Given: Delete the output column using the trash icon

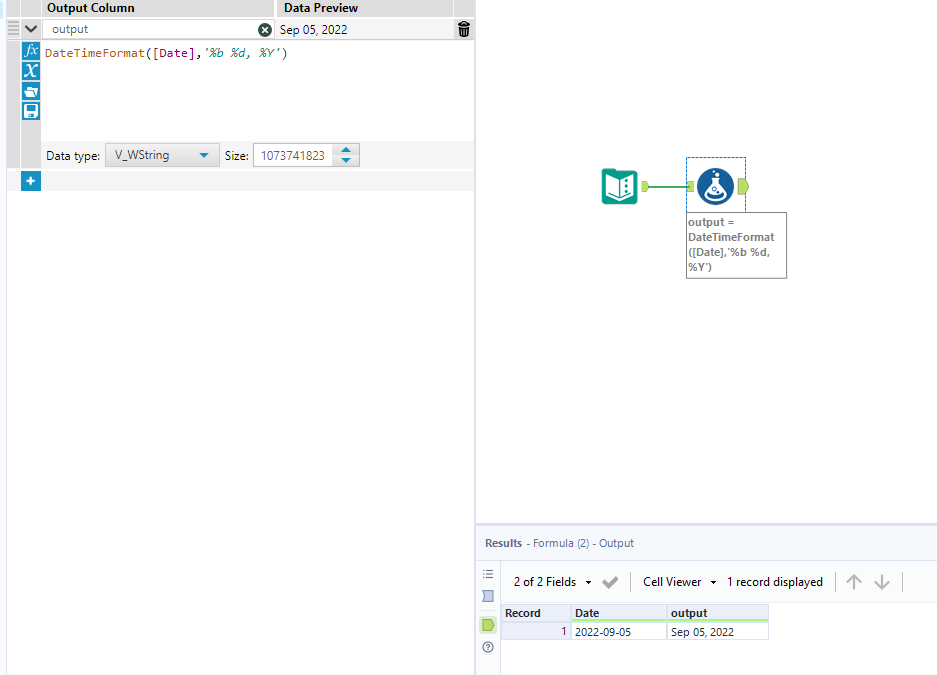Looking at the screenshot, I should 462,29.
